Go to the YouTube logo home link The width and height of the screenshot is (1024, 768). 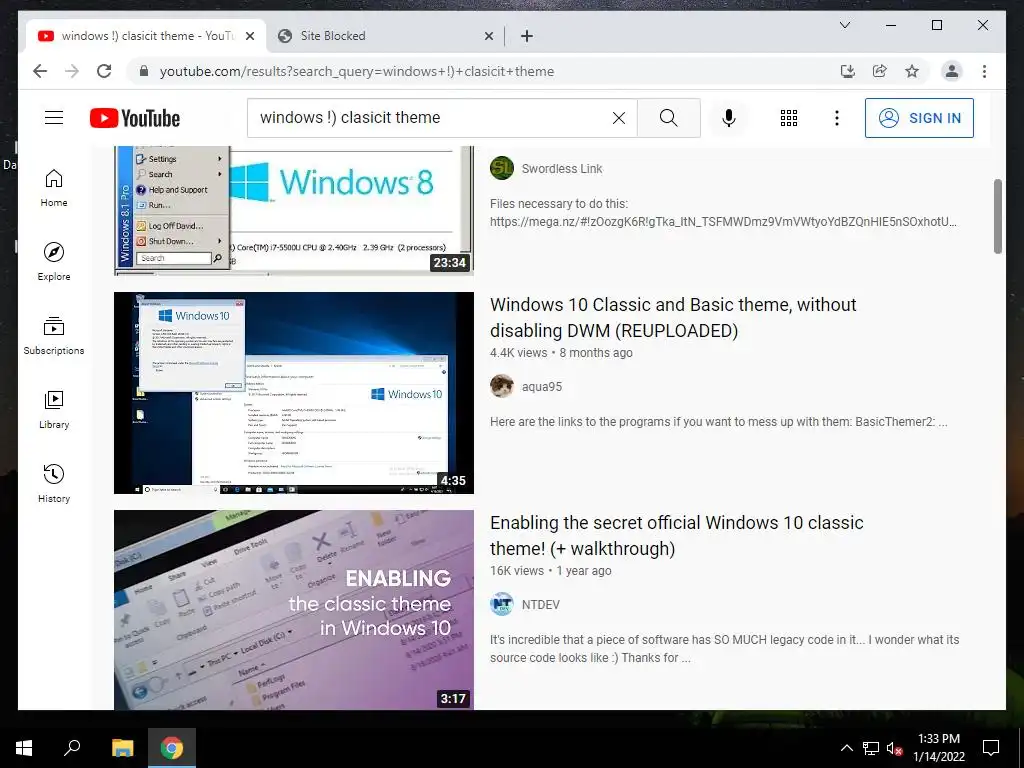click(x=135, y=118)
